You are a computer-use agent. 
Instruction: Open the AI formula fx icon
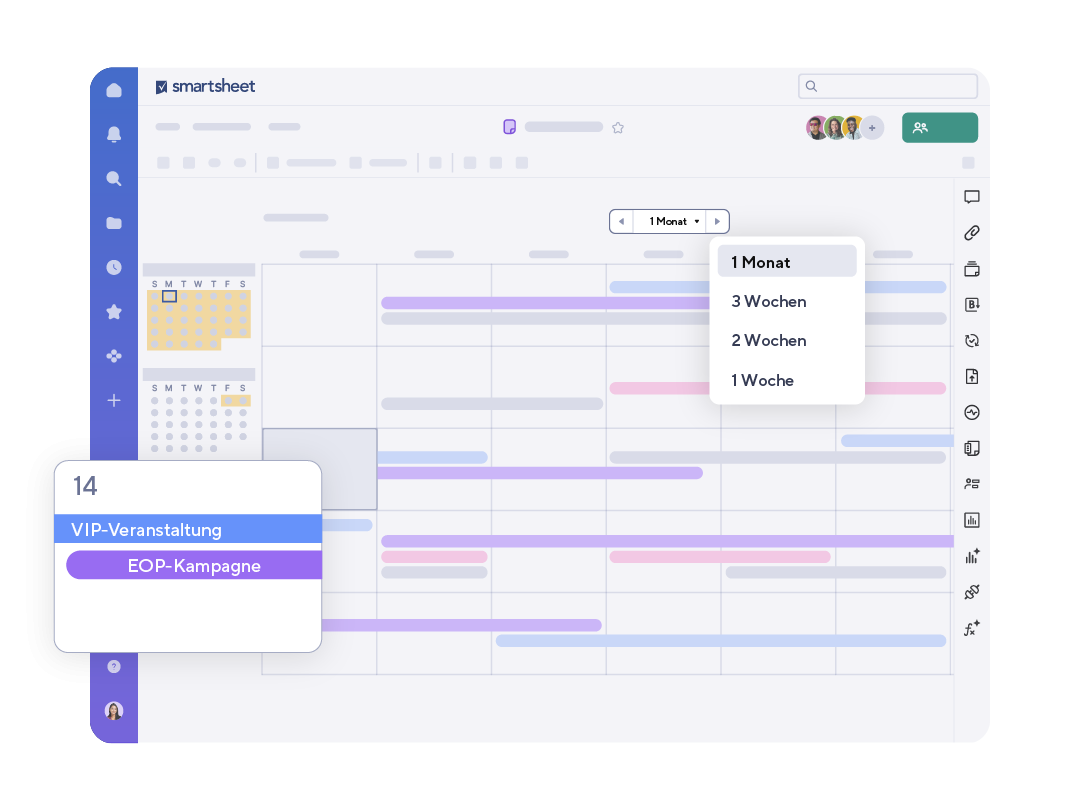click(972, 628)
